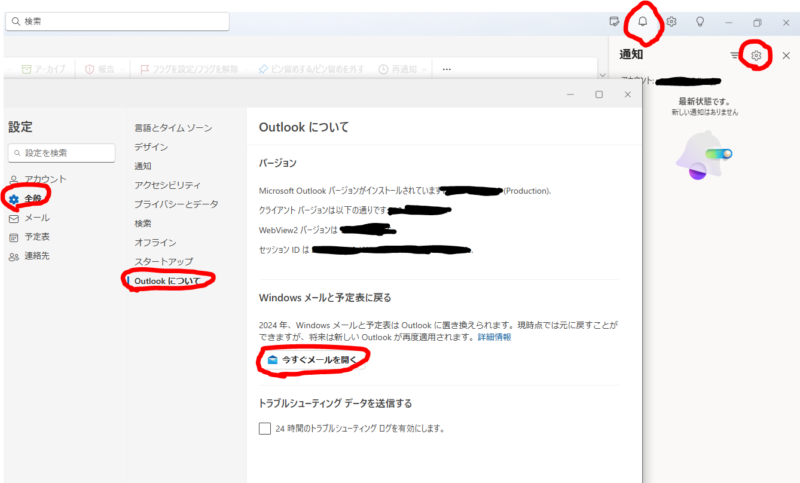The image size is (800, 483).
Task: Open プライバシーとデータ settings
Action: pos(176,204)
